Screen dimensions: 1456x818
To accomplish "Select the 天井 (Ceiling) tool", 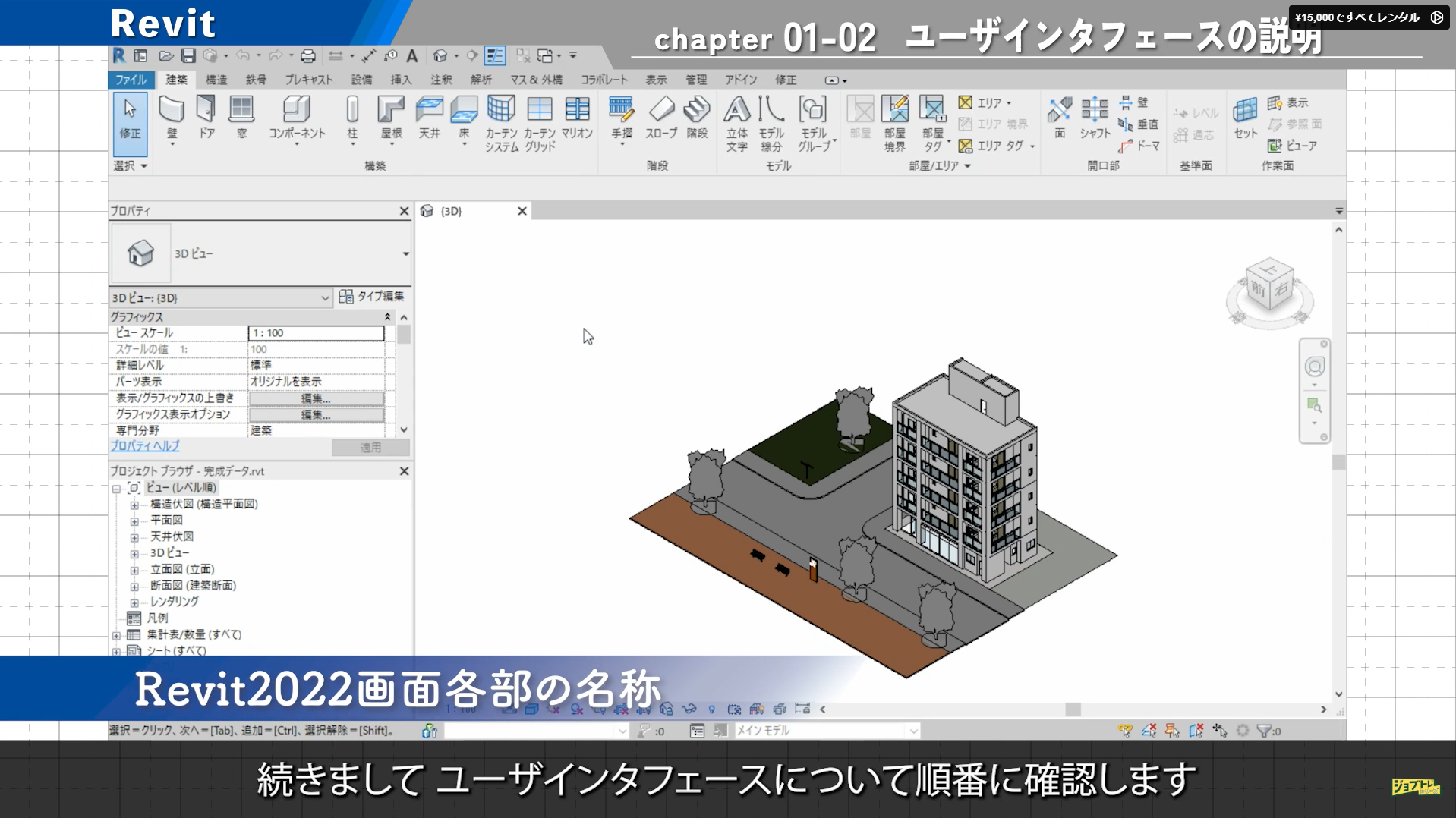I will click(x=429, y=118).
